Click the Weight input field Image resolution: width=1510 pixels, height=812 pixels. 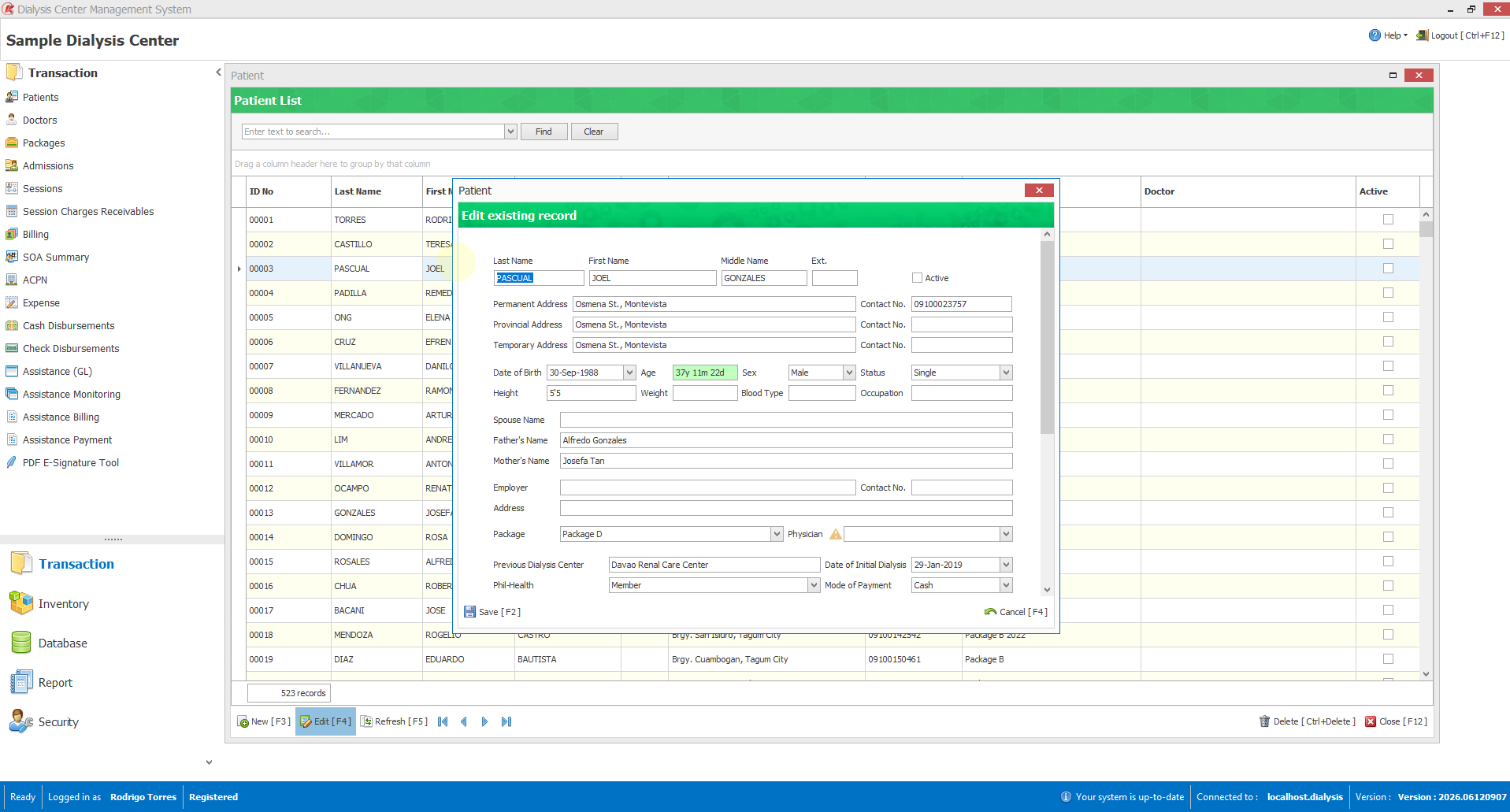click(x=705, y=393)
